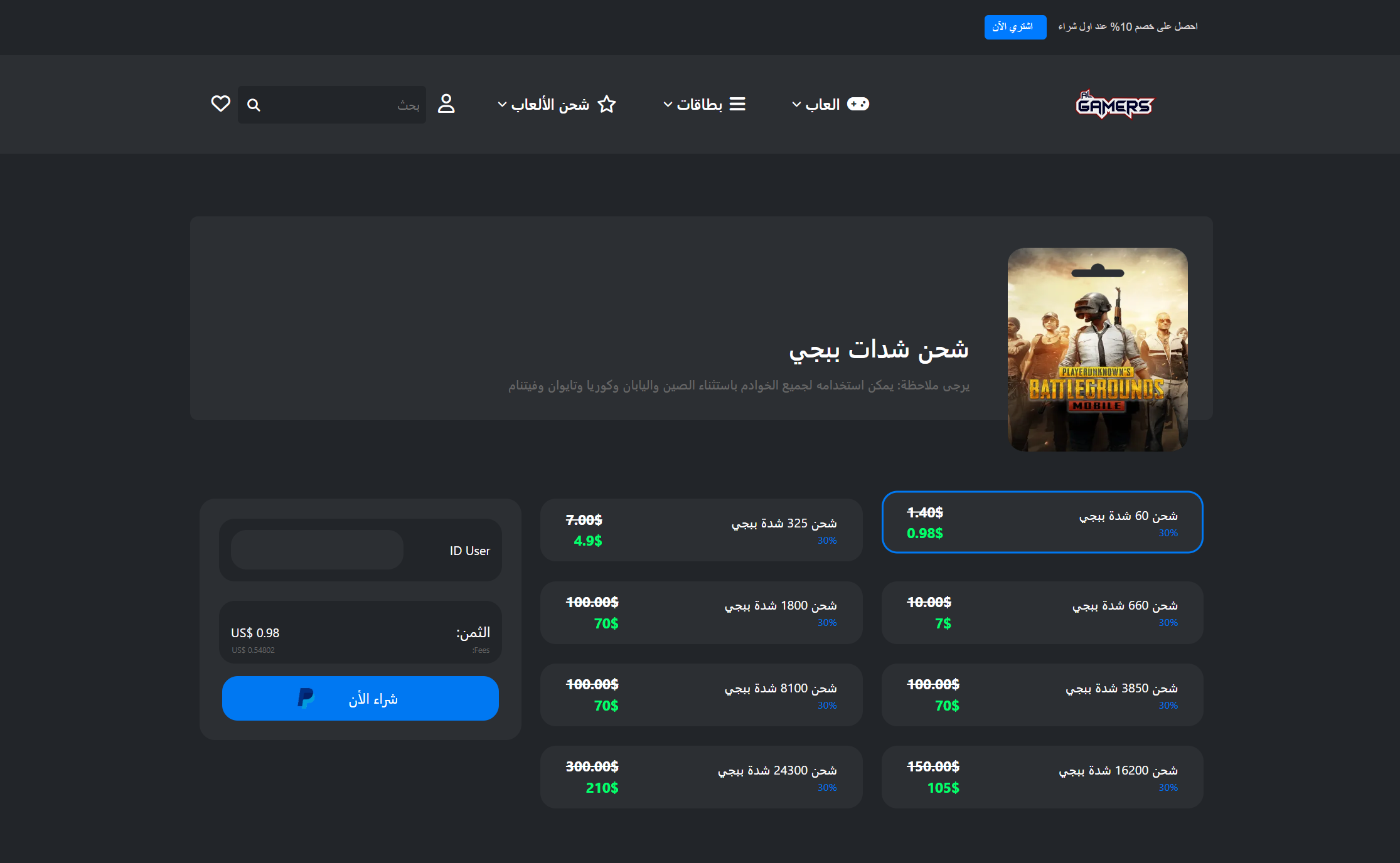Screen dimensions: 1400x863
Task: Click the الثمن: label
Action: (473, 633)
